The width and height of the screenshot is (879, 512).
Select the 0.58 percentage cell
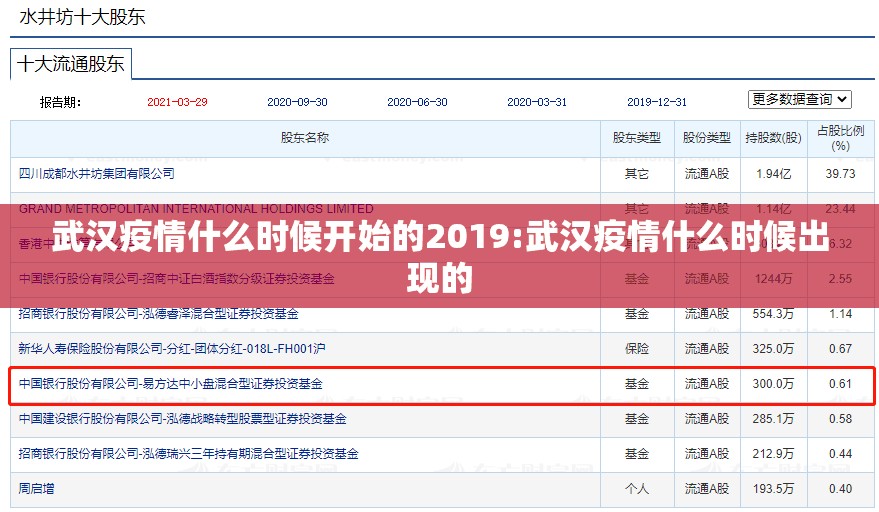[x=840, y=419]
